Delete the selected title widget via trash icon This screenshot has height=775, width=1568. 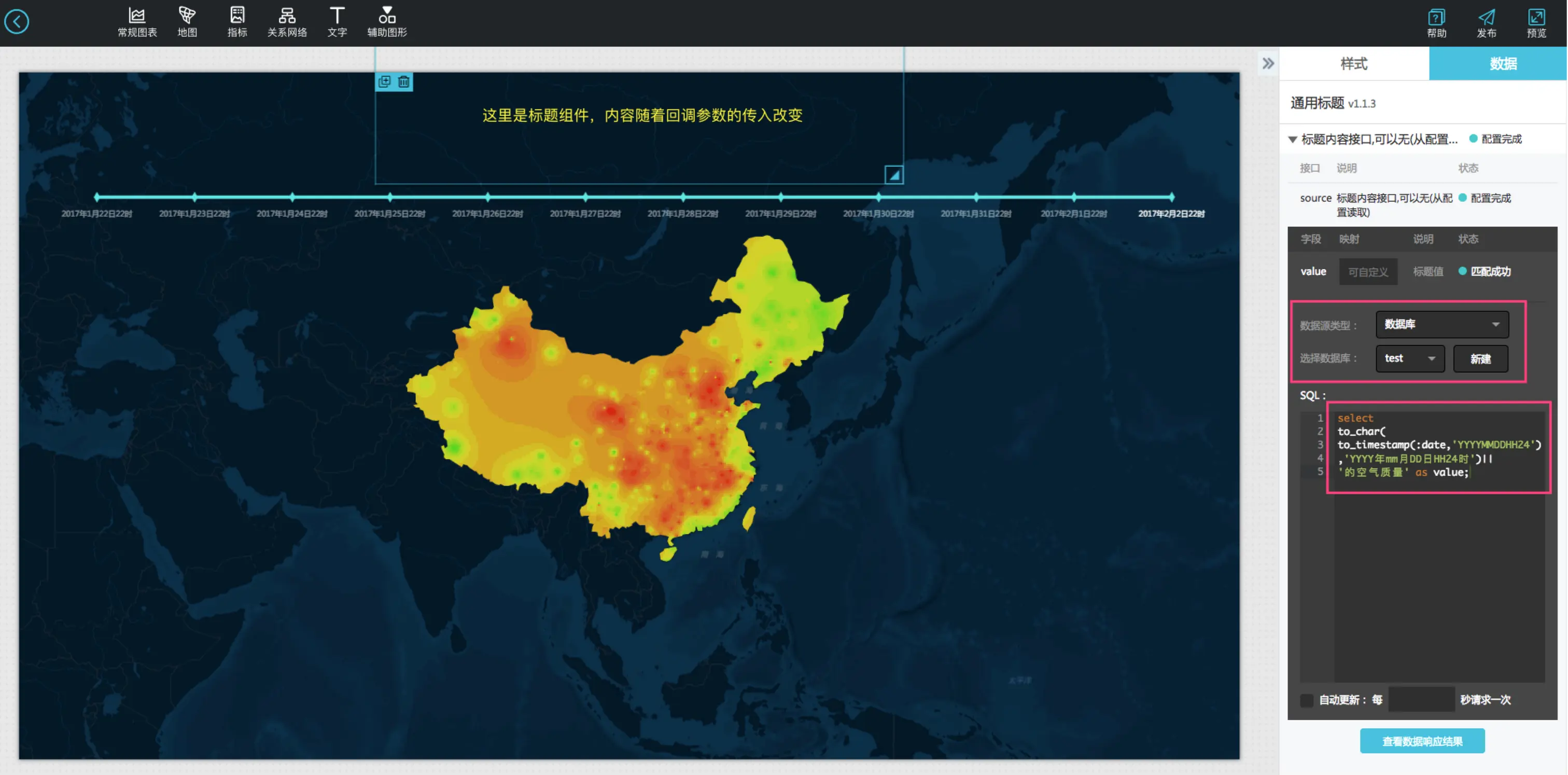[403, 81]
